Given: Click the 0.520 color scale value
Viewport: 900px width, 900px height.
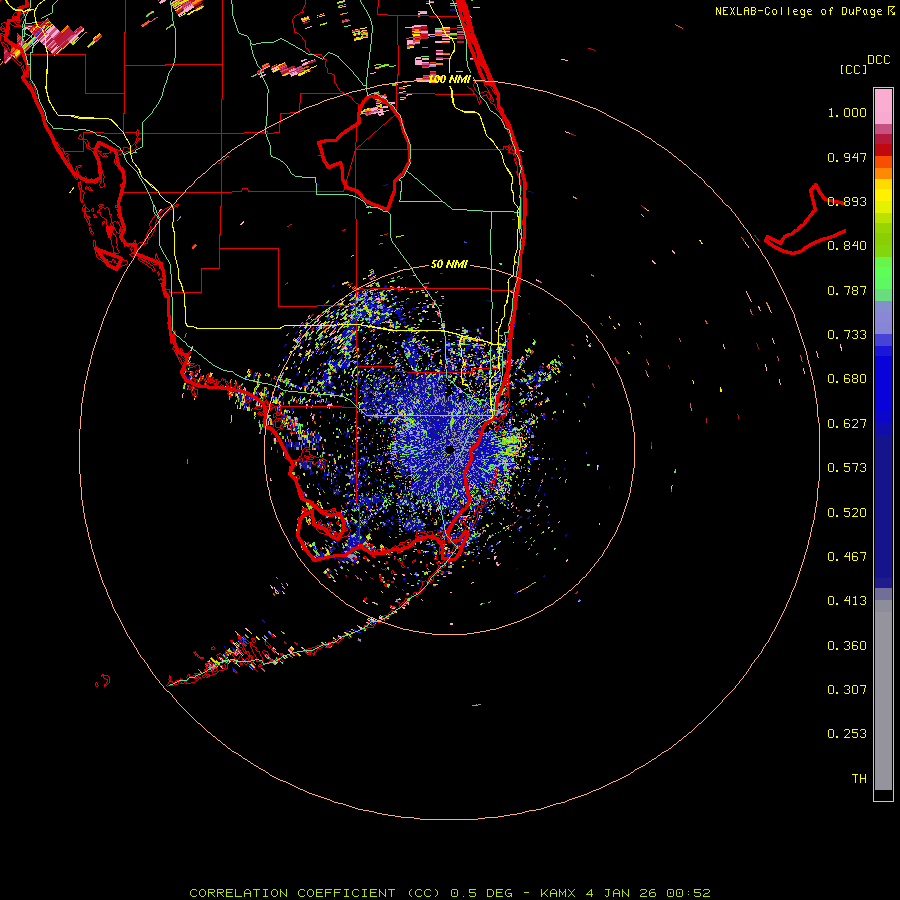Looking at the screenshot, I should 847,513.
